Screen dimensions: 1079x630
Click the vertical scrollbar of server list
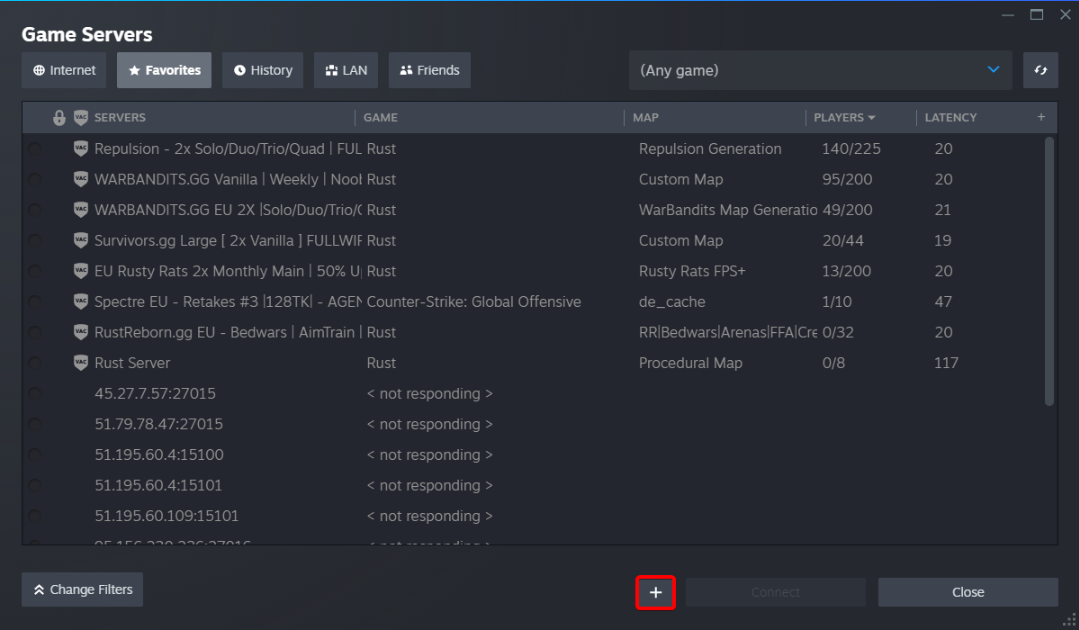[x=1049, y=270]
